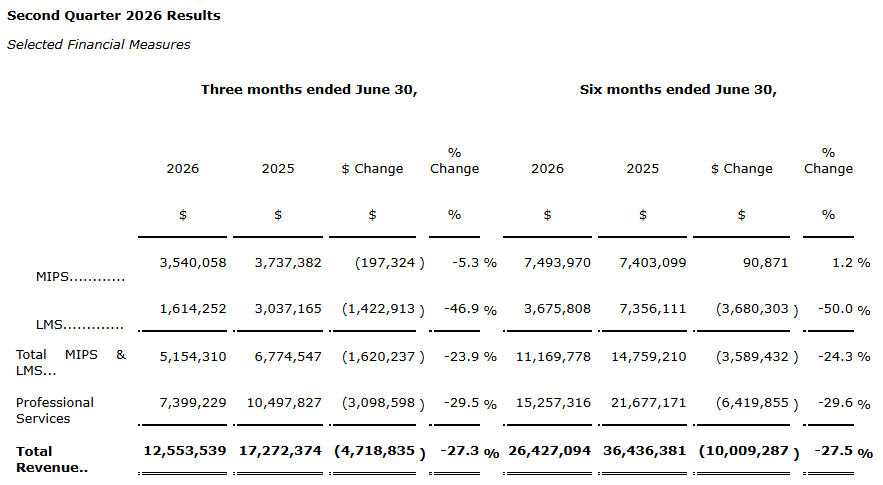
Task: Click the three-month '% Change' column header
Action: (x=454, y=161)
